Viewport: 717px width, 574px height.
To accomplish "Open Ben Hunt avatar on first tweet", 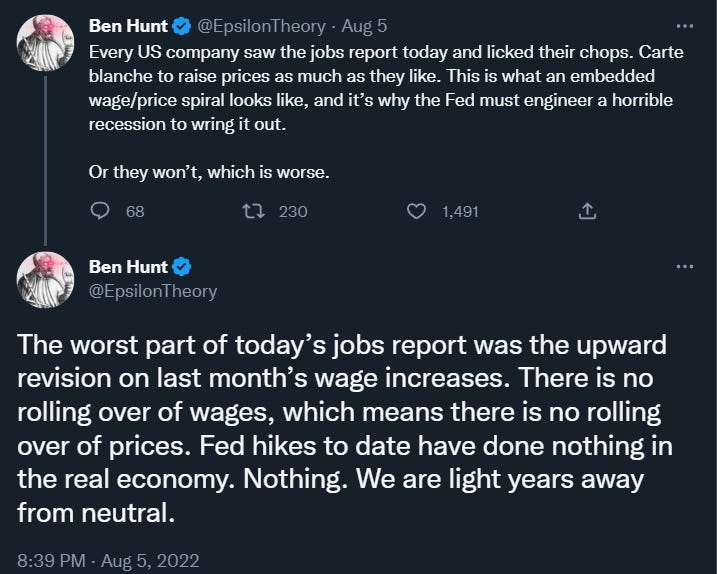I will 45,43.
